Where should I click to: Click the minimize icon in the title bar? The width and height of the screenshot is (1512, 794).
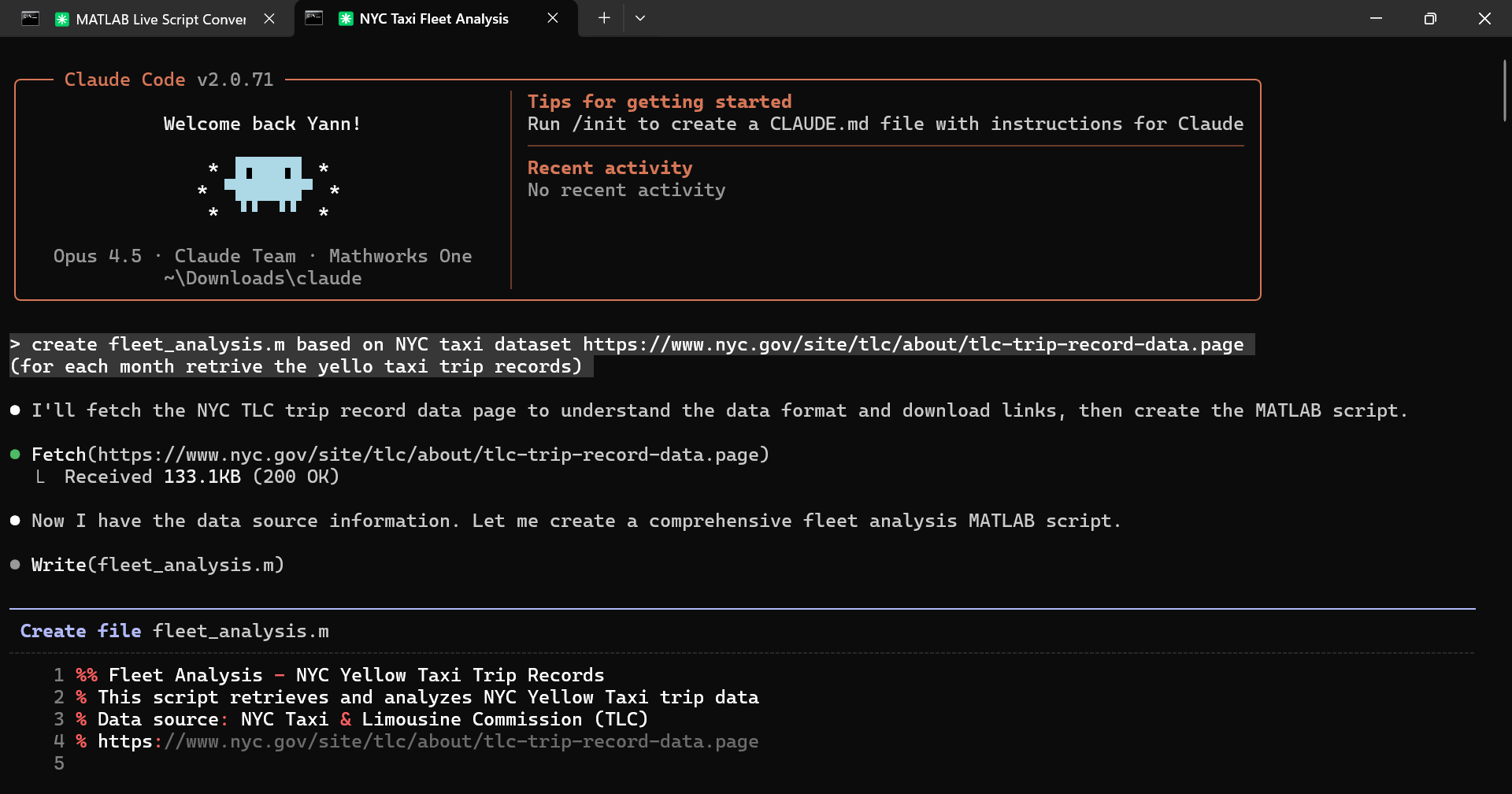click(1376, 18)
